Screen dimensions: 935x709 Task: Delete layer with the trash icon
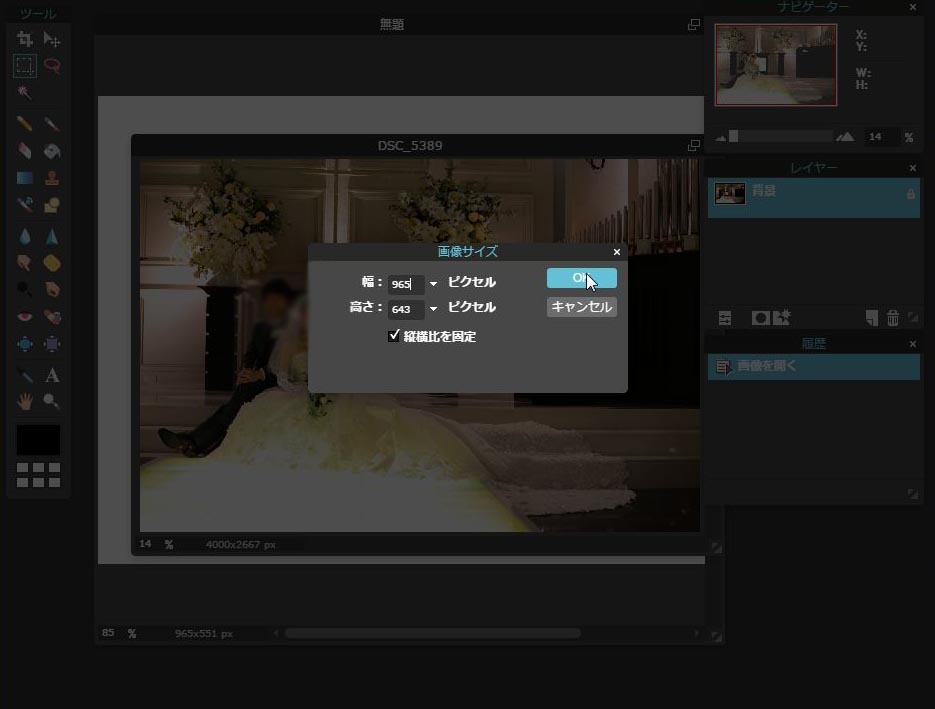[x=893, y=318]
